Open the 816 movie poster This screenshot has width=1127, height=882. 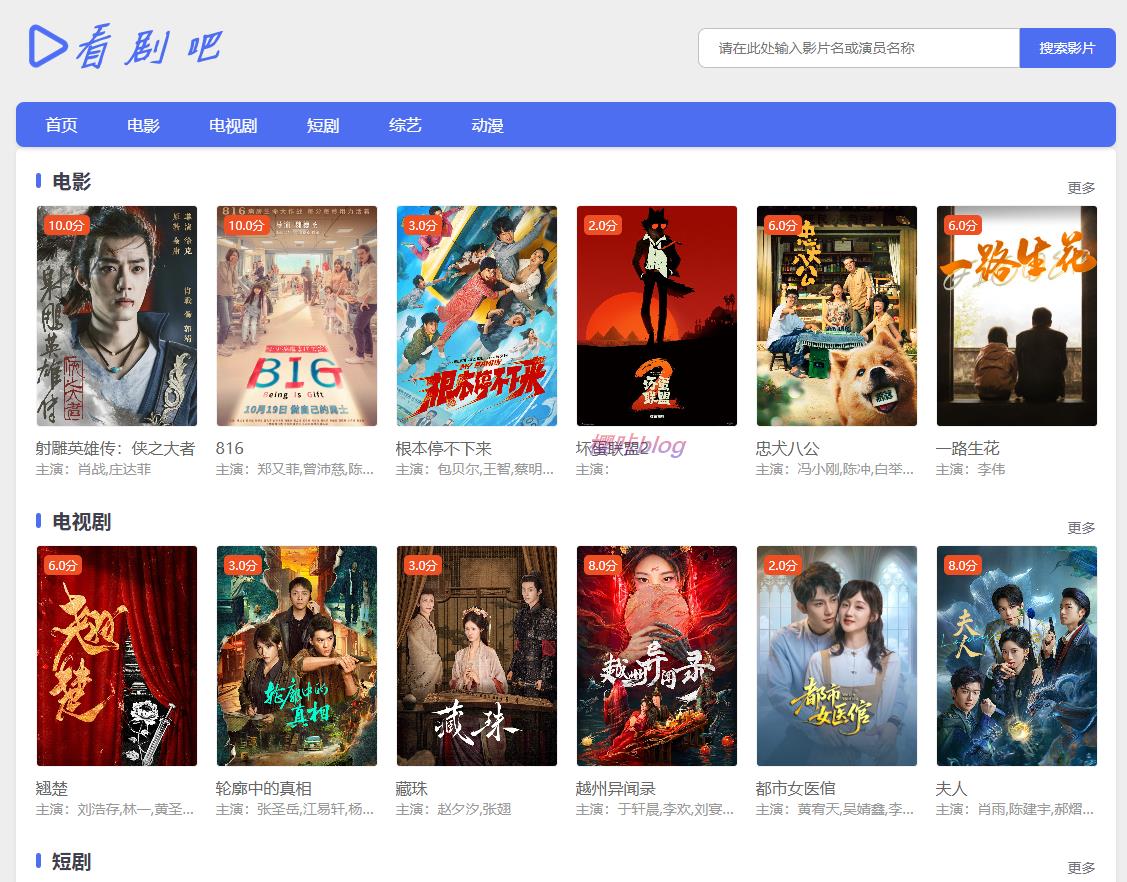coord(297,316)
